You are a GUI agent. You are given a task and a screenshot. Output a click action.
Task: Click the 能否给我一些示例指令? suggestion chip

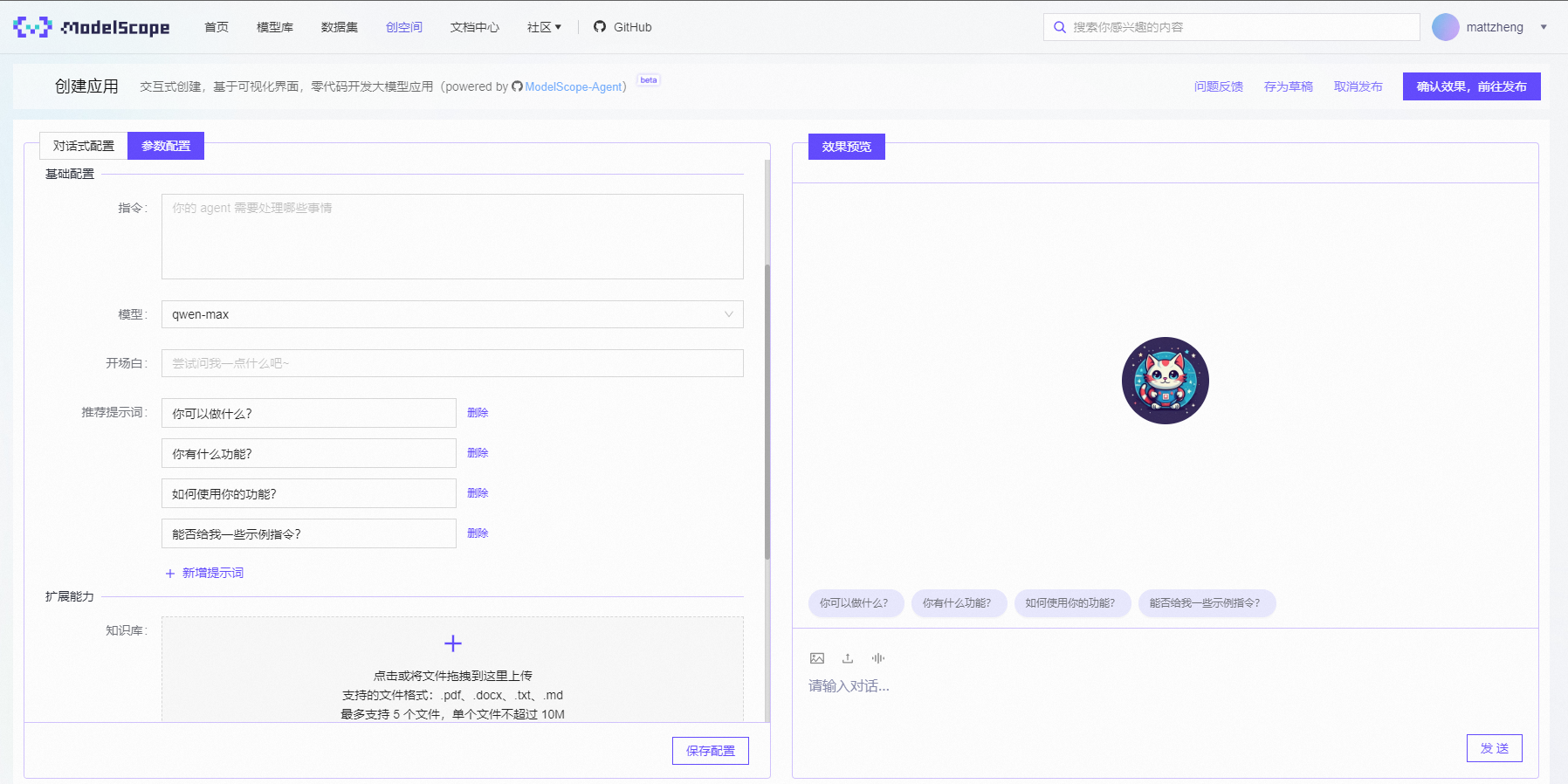pos(1207,603)
